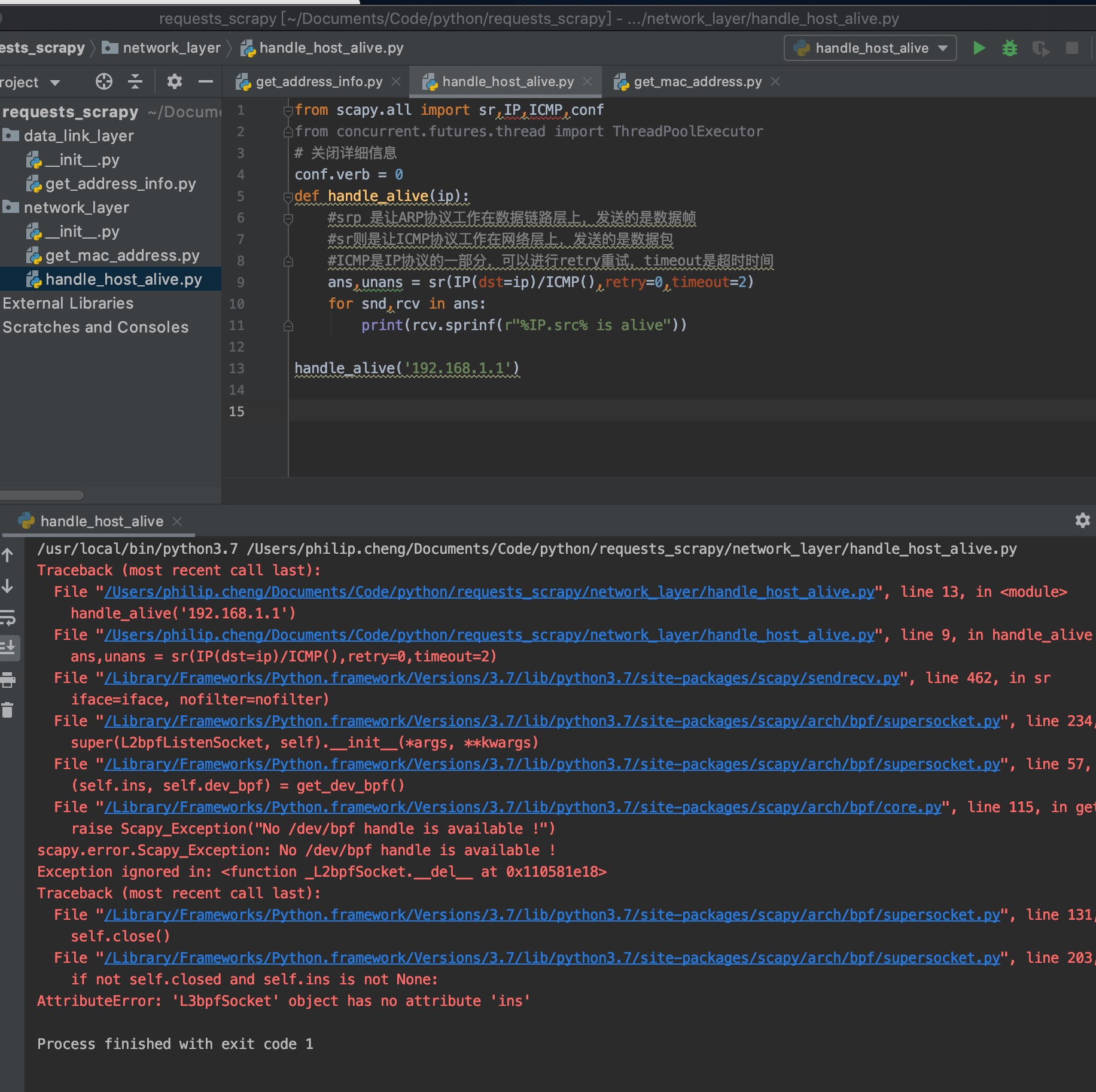Open the supersocket.py line 234 traceback link
1096x1092 pixels.
[552, 721]
